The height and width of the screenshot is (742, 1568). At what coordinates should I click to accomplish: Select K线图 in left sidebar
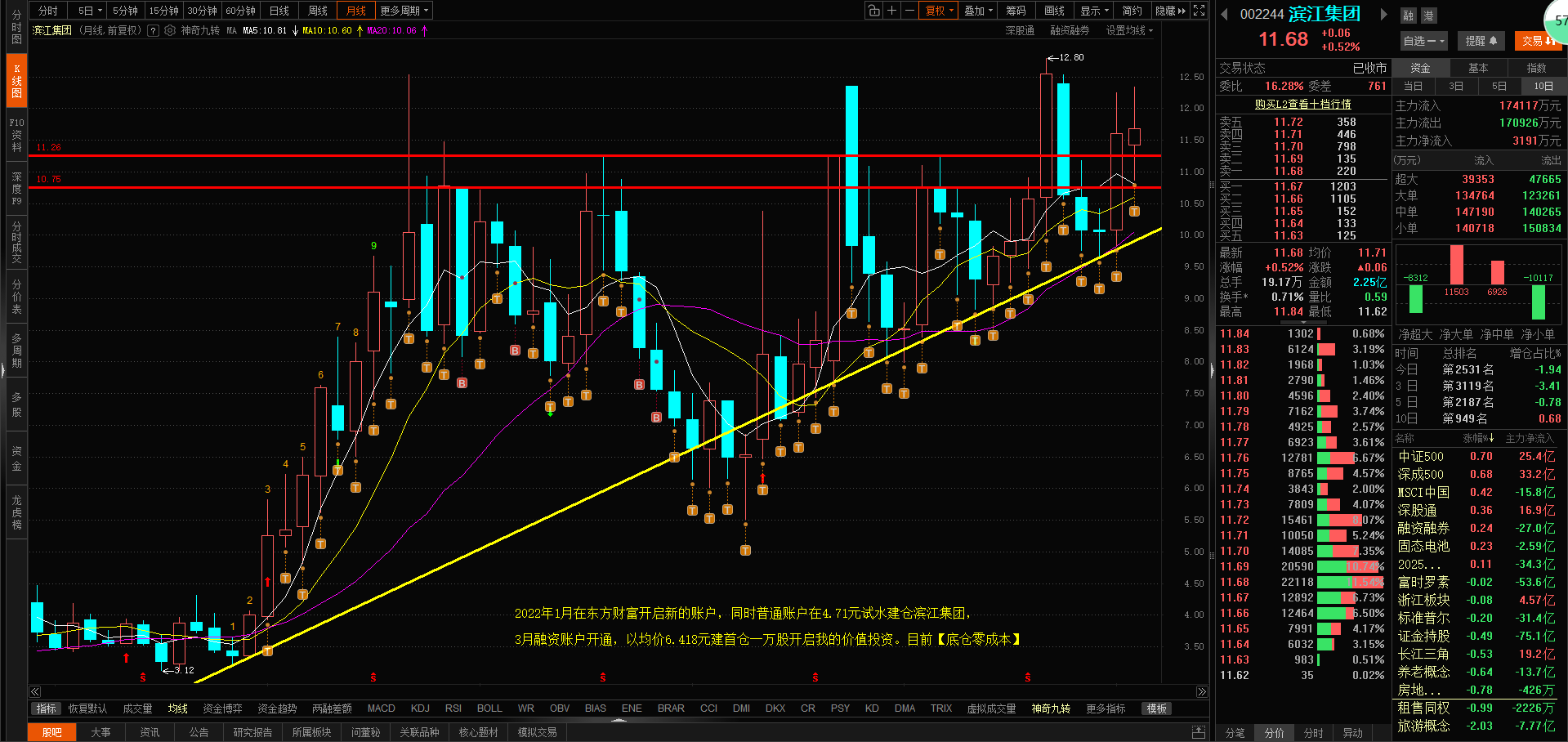click(16, 81)
